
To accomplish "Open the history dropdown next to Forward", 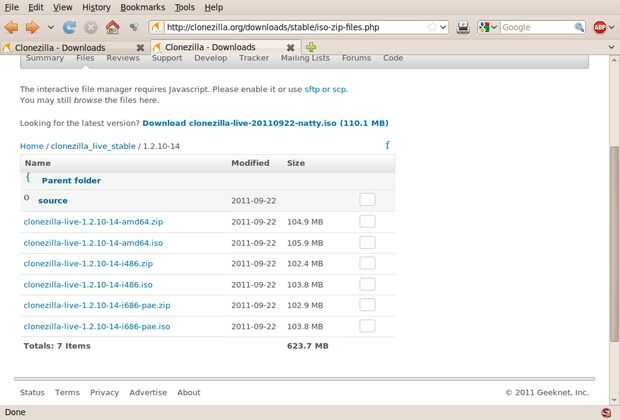I will pyautogui.click(x=51, y=27).
